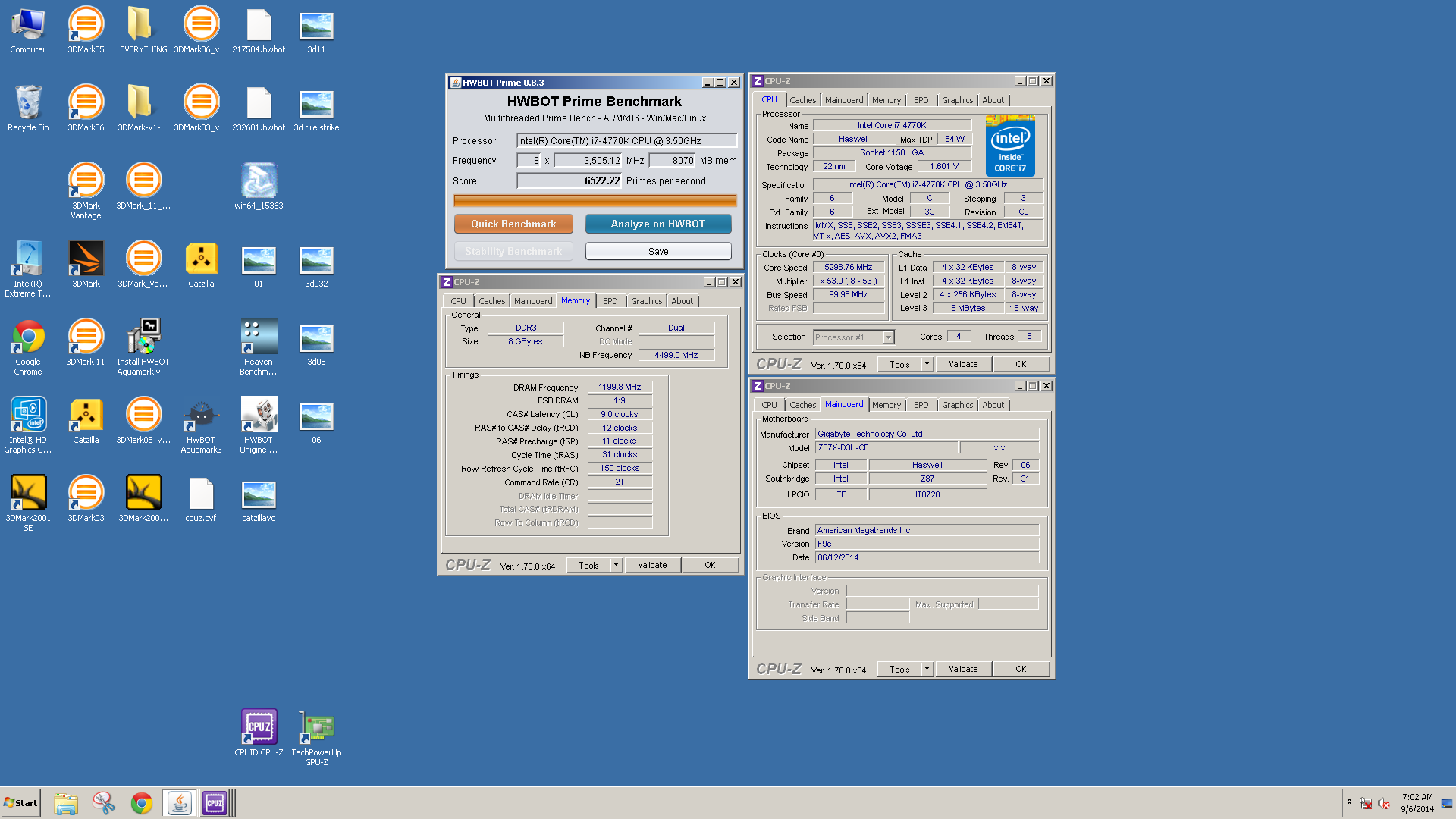Expand the Tools dropdown arrow in the memory CPU-Z window

(x=616, y=565)
